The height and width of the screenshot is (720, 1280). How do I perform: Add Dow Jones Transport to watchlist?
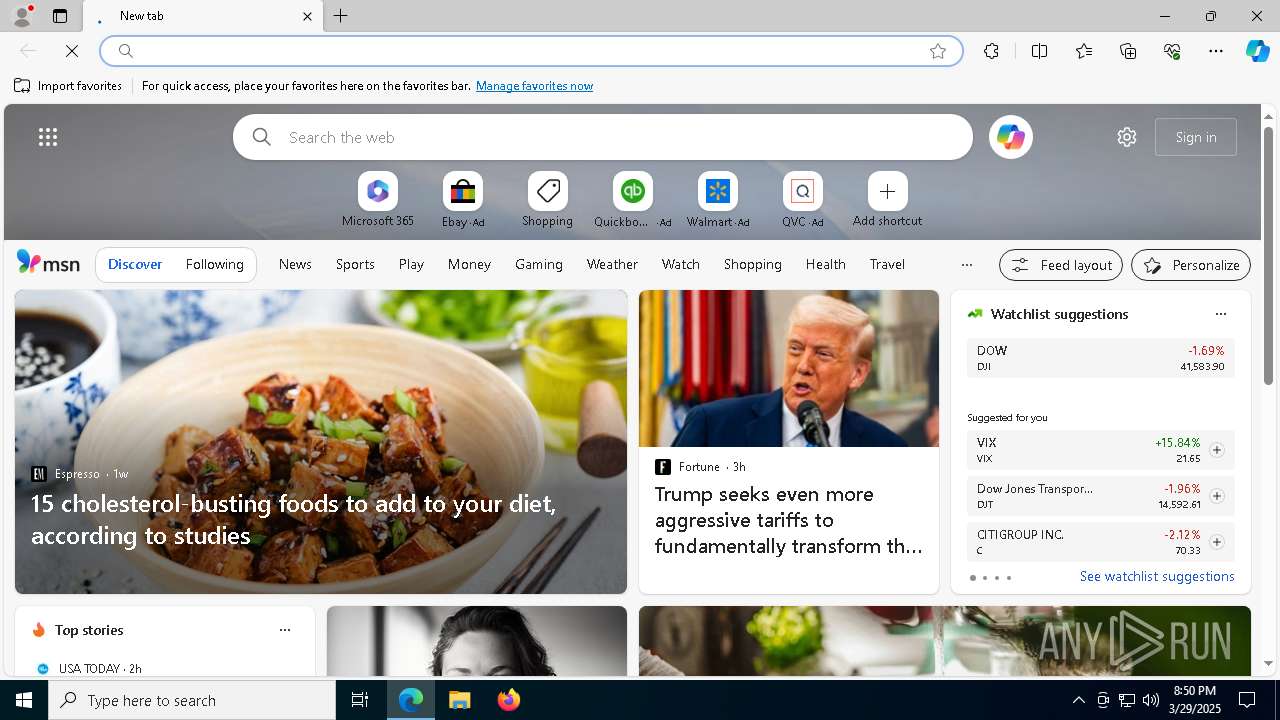[1216, 496]
